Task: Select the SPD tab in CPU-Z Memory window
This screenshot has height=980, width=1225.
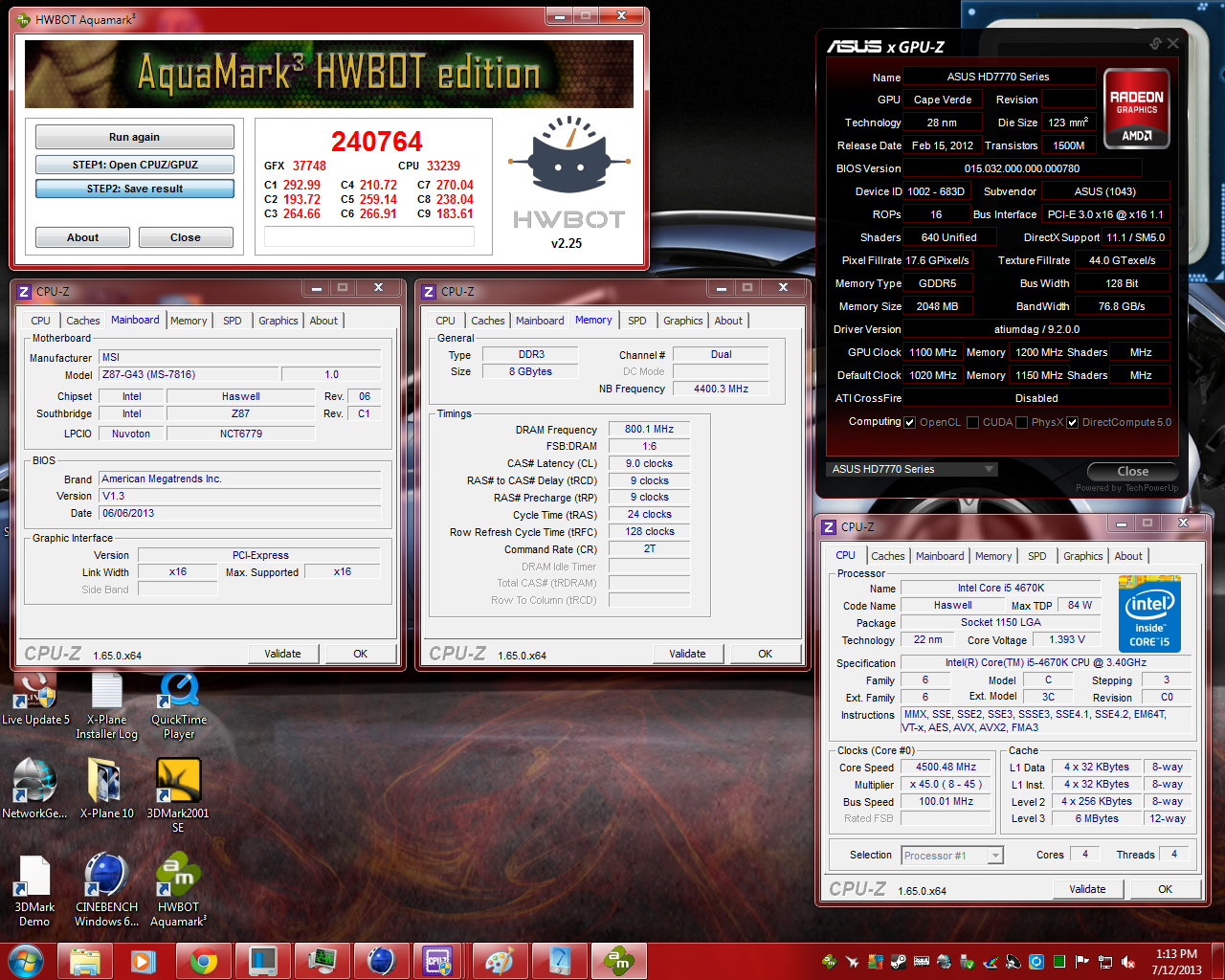Action: pyautogui.click(x=637, y=321)
